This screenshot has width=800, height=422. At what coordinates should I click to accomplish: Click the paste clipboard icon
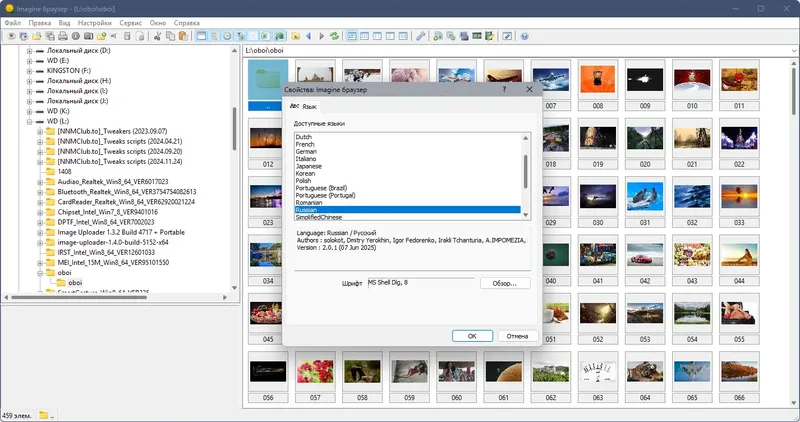pos(183,36)
